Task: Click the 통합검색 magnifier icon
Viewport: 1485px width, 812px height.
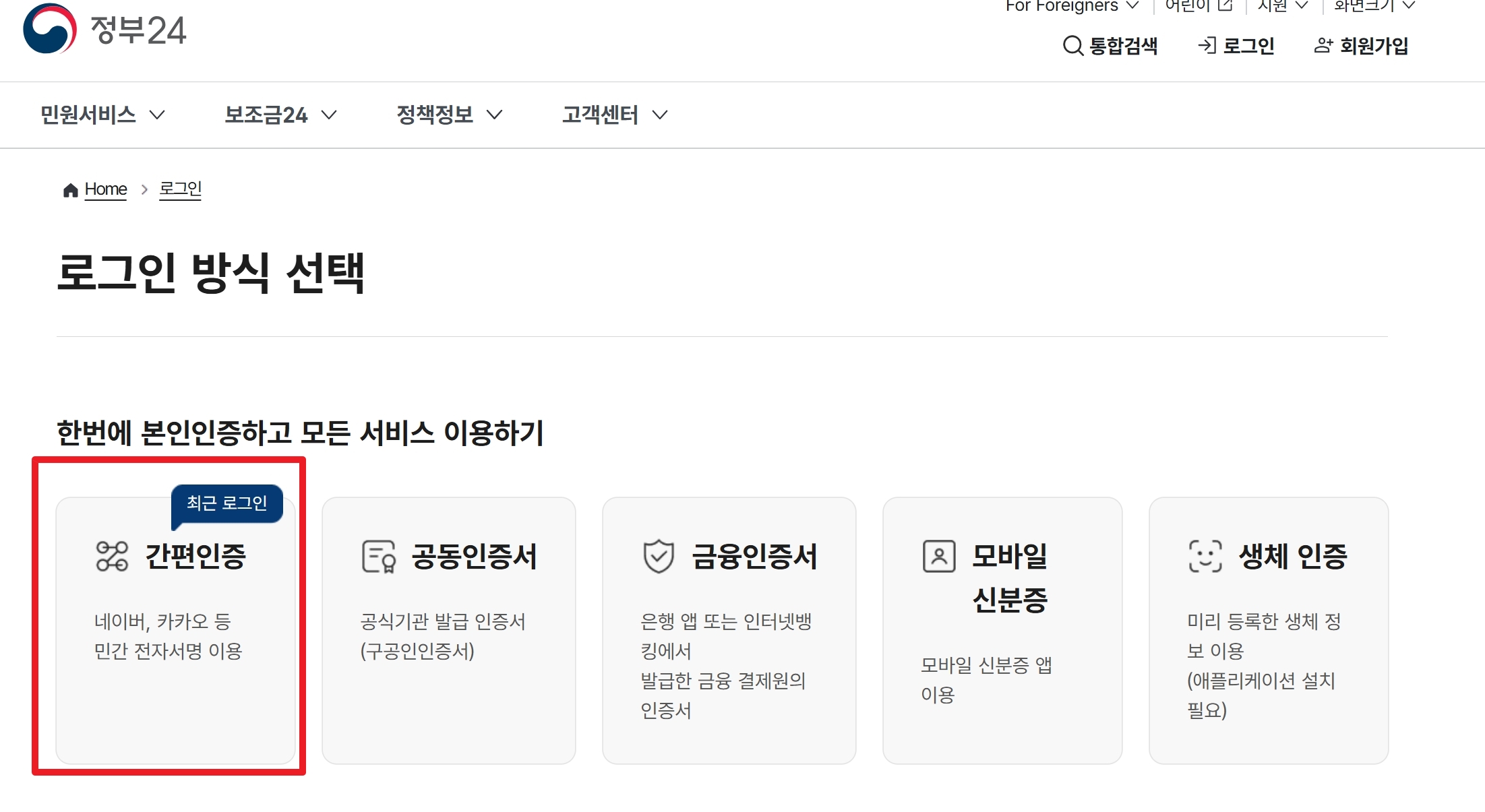Action: pyautogui.click(x=1072, y=46)
